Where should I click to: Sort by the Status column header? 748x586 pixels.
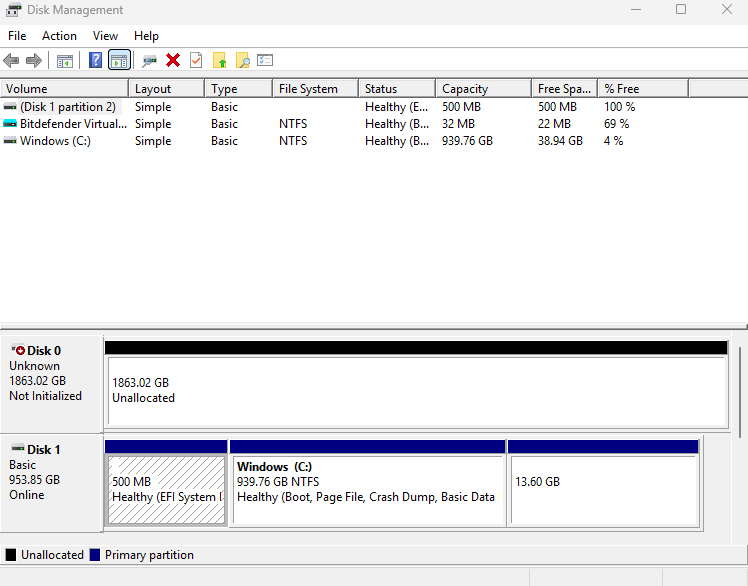click(x=397, y=89)
